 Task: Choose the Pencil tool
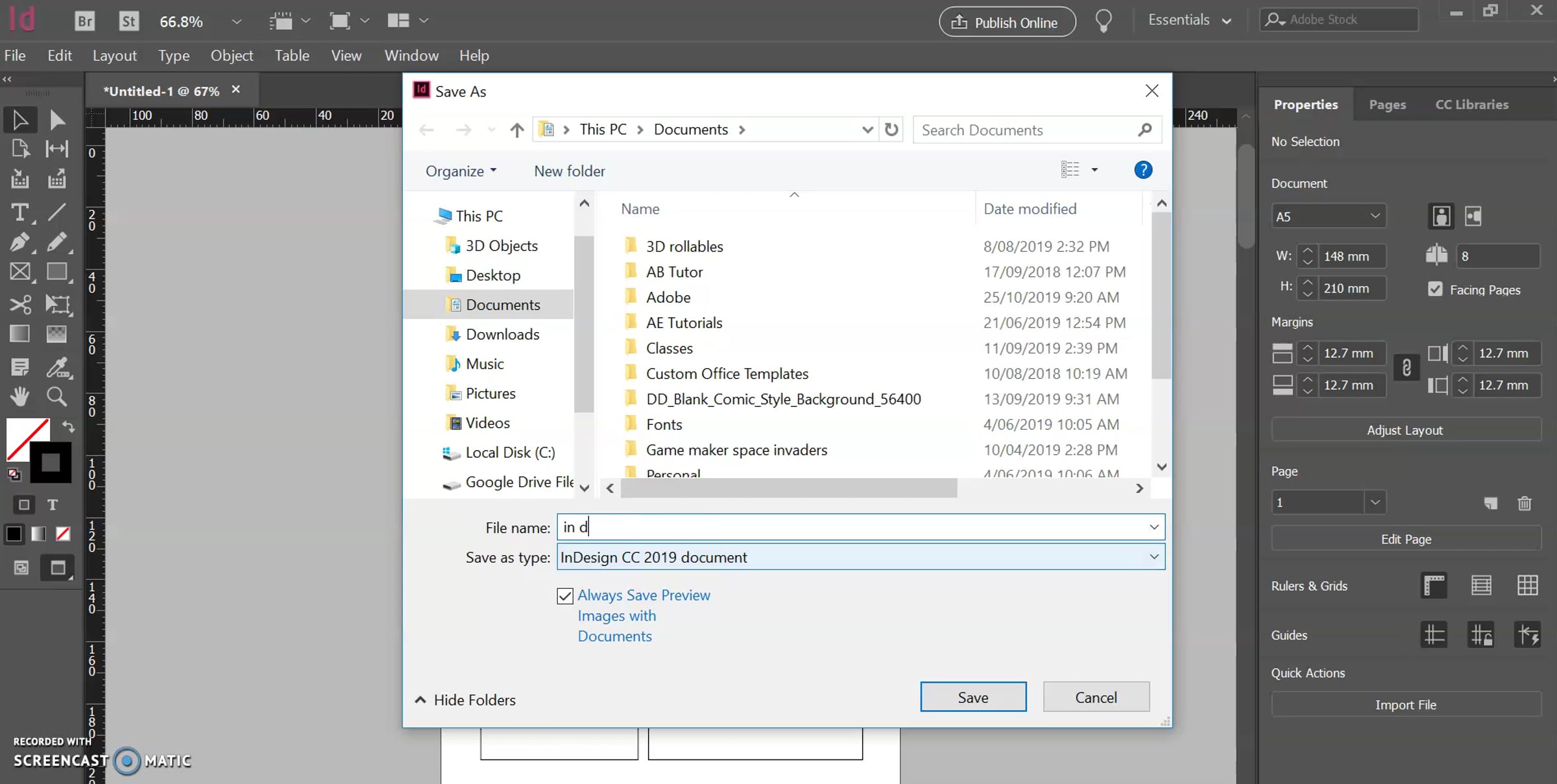[57, 243]
